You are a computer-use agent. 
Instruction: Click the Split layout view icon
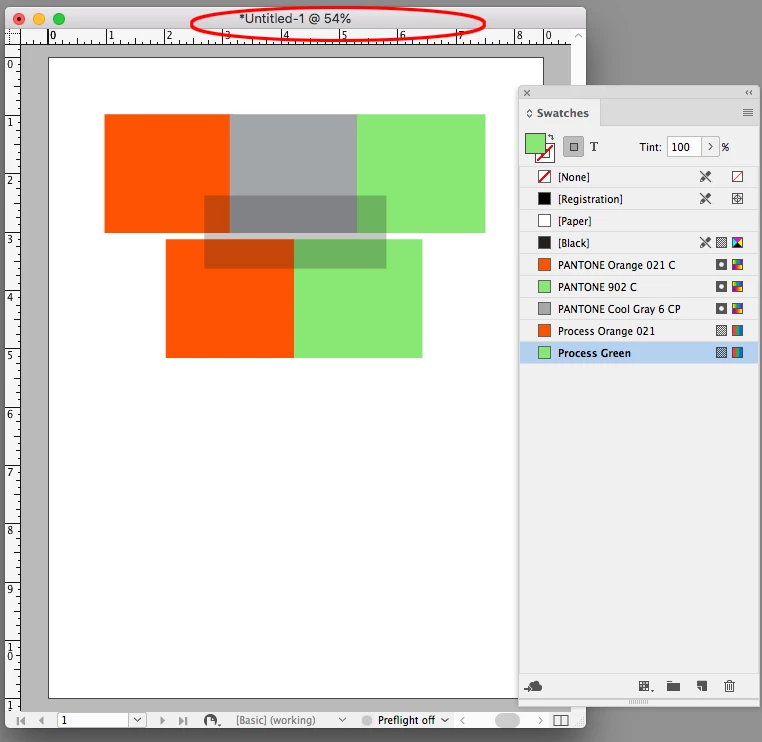(x=561, y=720)
